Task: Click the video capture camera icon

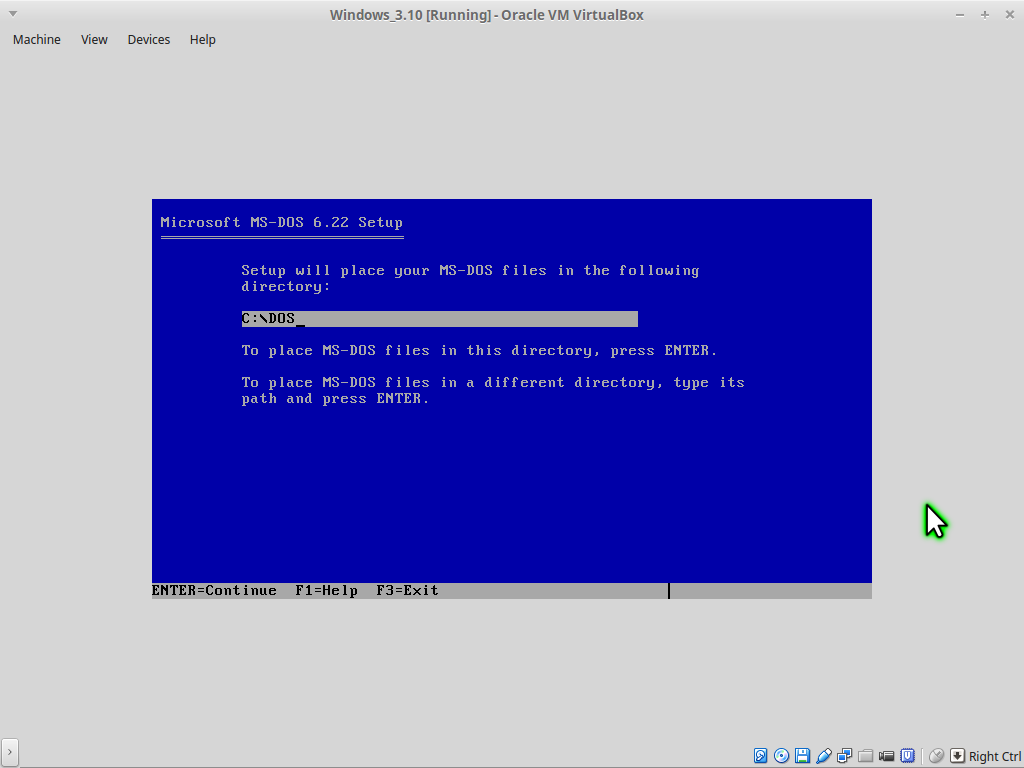Action: click(887, 756)
